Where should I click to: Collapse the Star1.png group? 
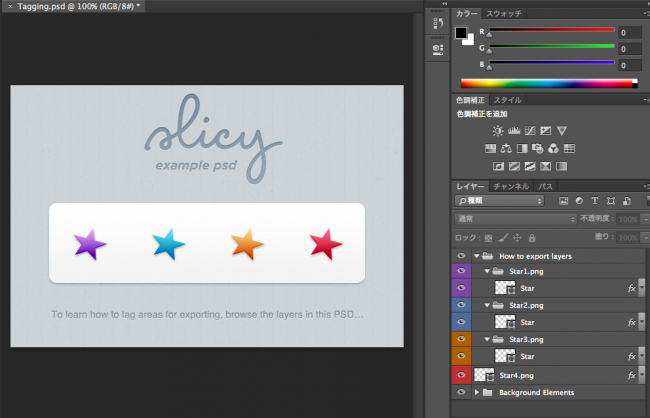487,271
